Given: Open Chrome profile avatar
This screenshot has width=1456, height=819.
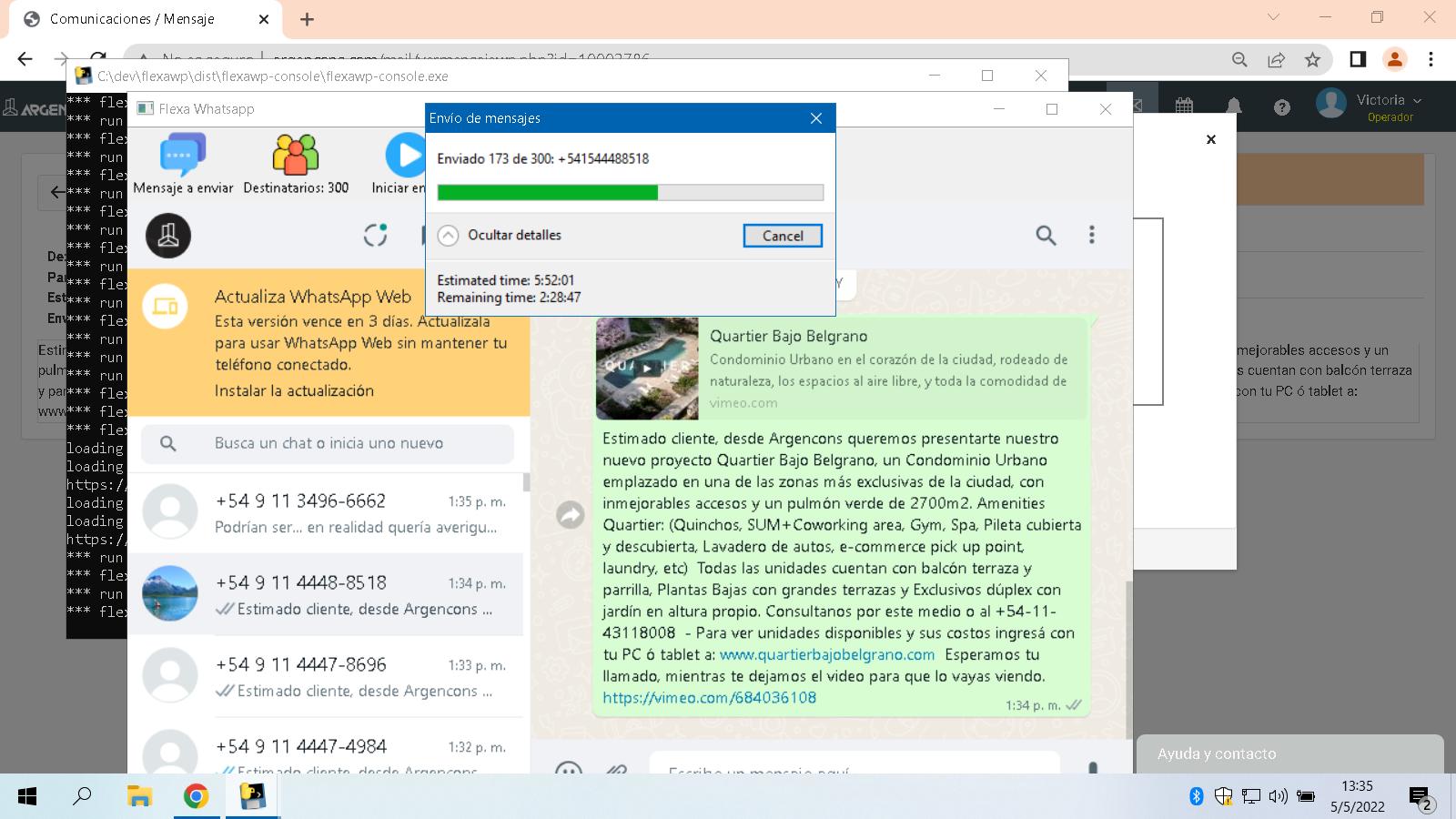Looking at the screenshot, I should point(1394,59).
